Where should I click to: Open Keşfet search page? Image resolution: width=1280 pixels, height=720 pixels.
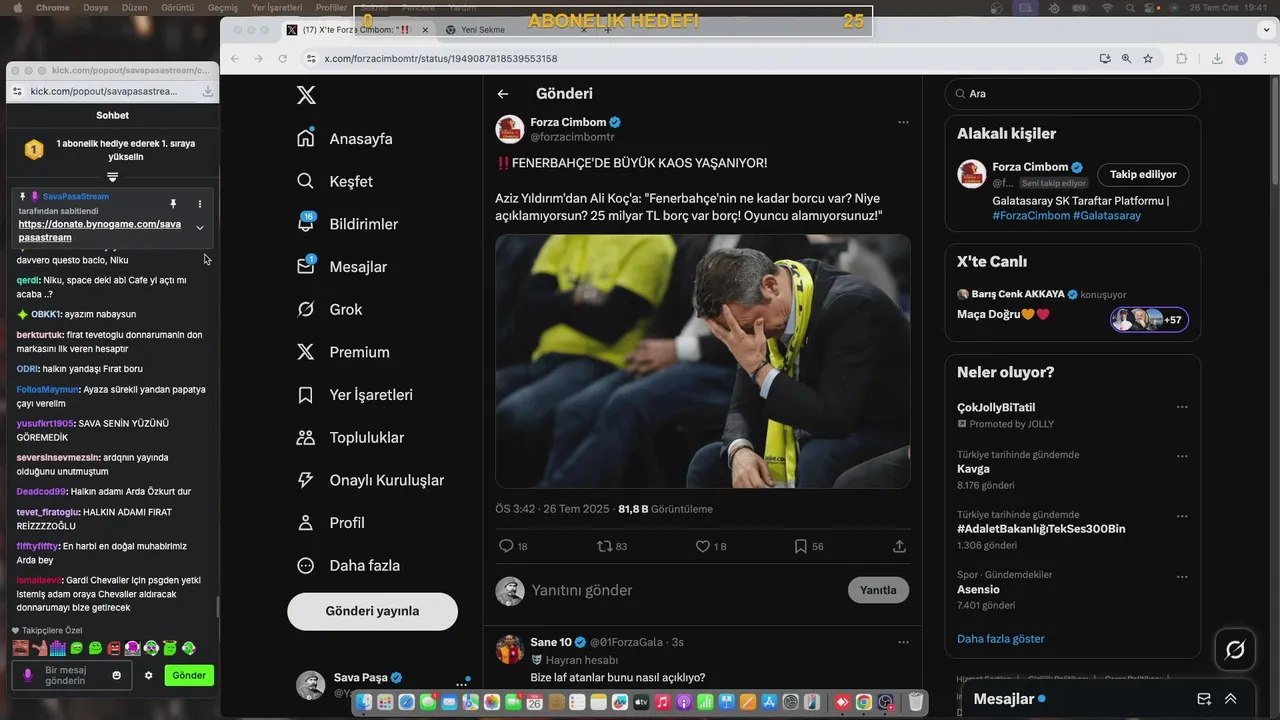(x=335, y=182)
